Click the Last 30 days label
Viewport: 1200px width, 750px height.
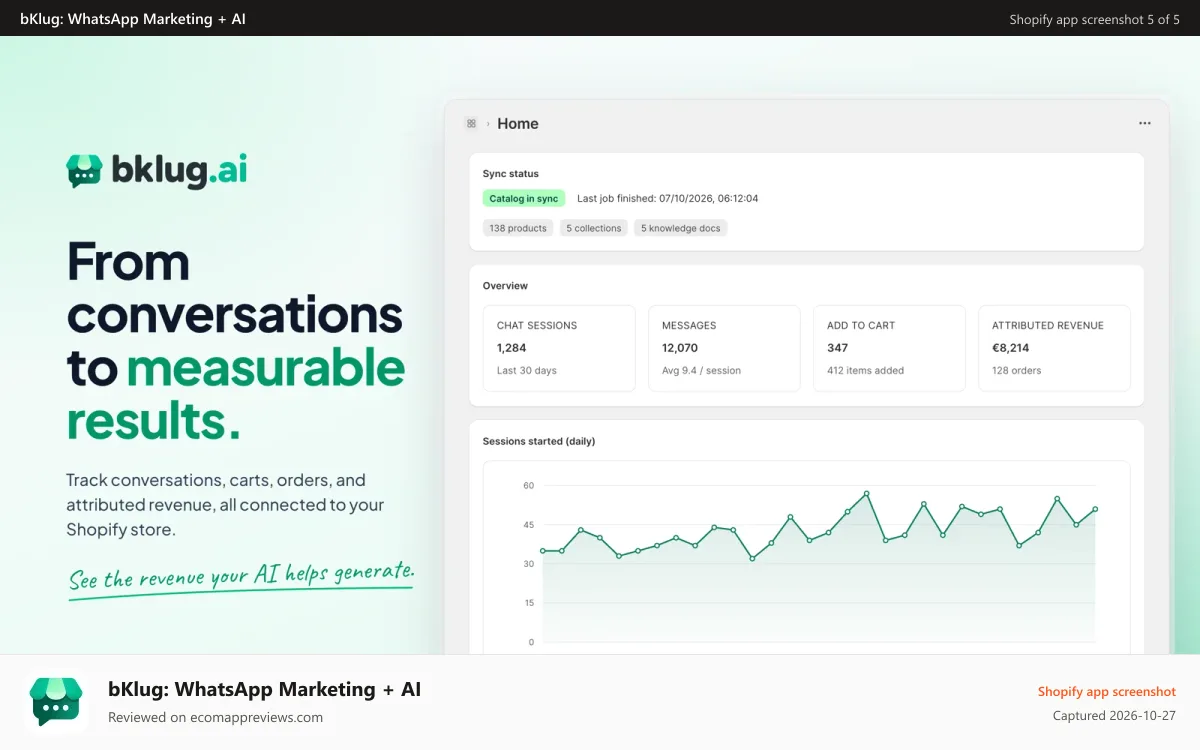527,370
